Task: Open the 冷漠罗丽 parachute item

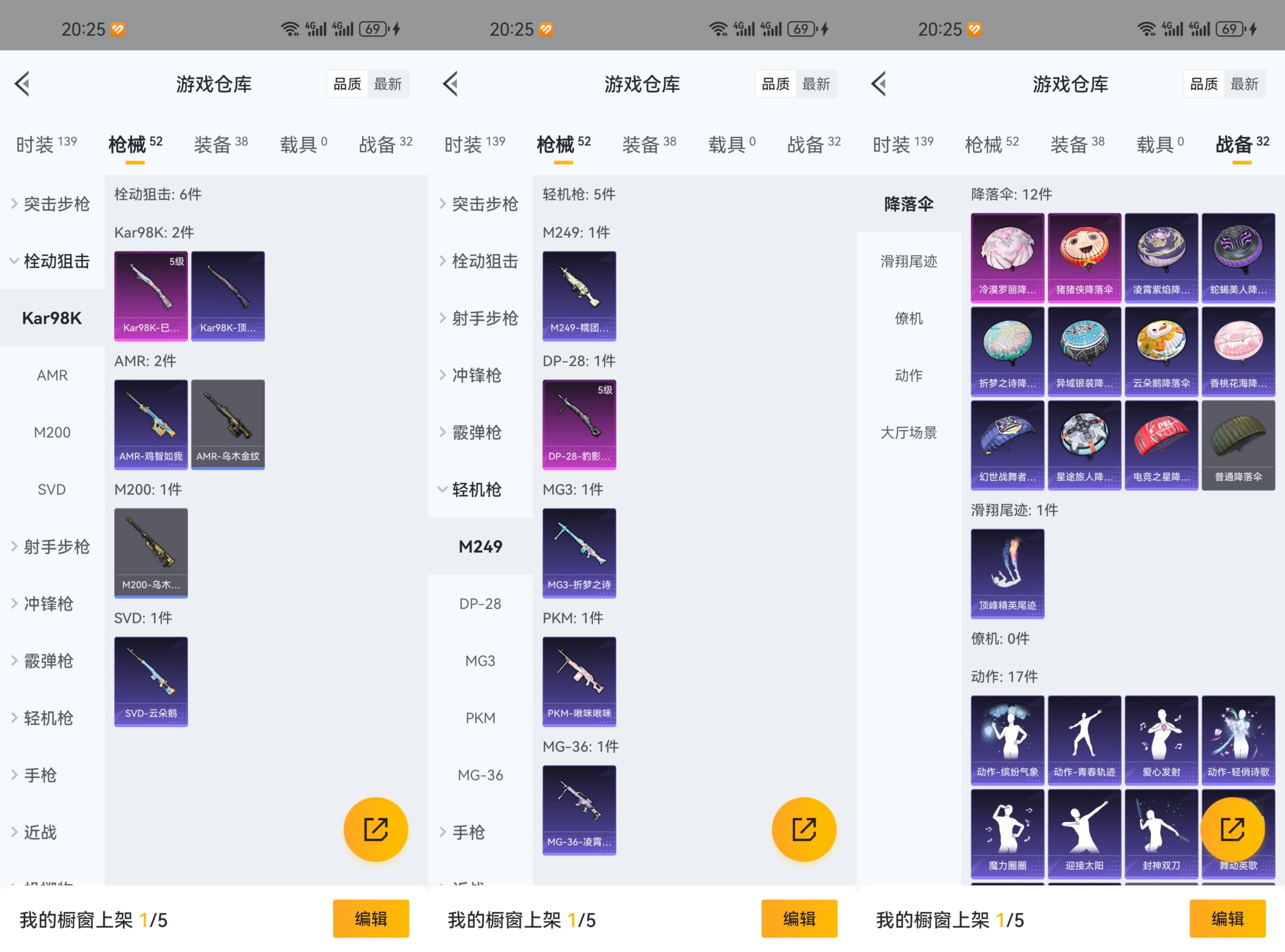Action: coord(1007,258)
